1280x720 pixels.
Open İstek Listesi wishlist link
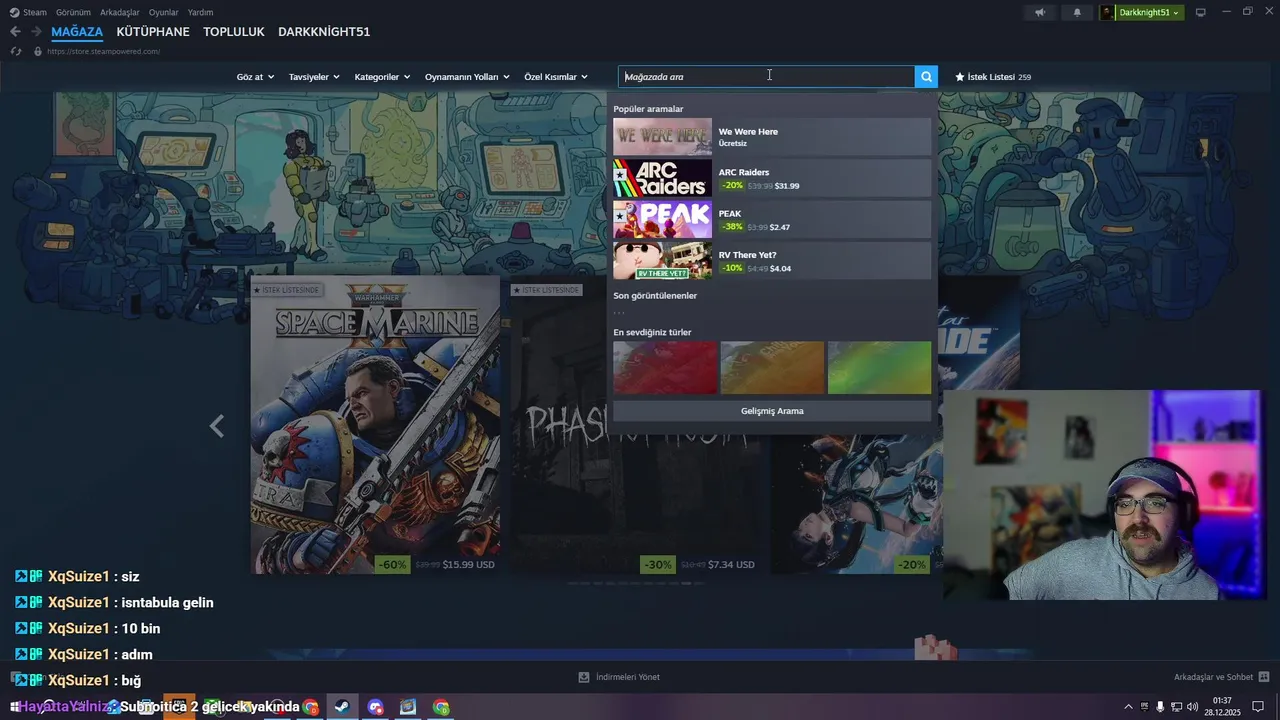click(x=993, y=77)
